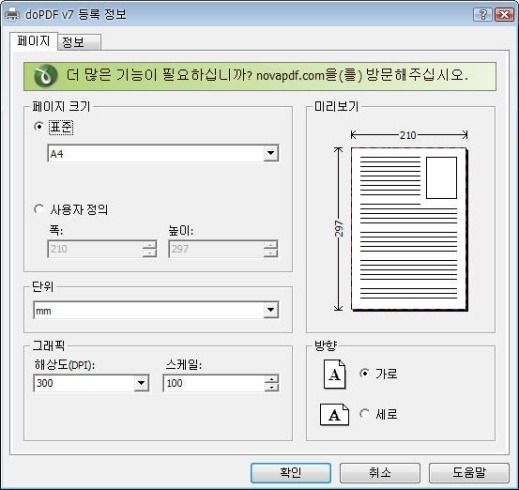Click the page preview thumbnail
Viewport: 519px width, 490px height.
pos(409,229)
